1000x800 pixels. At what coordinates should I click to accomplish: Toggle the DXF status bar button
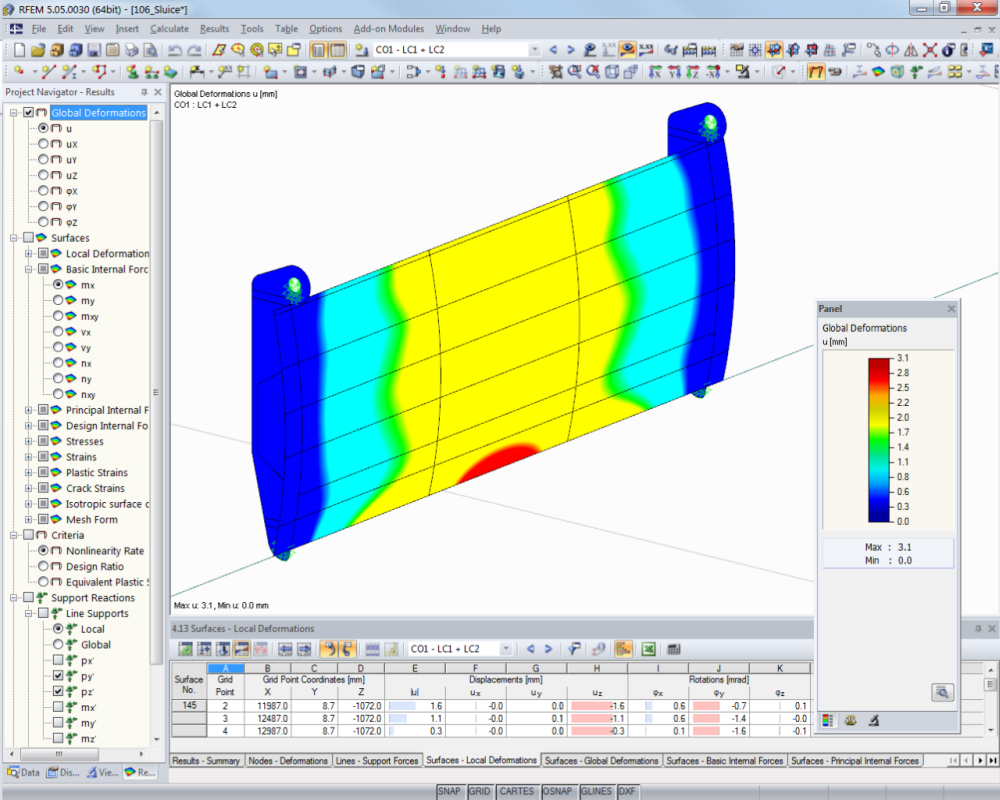pos(627,791)
